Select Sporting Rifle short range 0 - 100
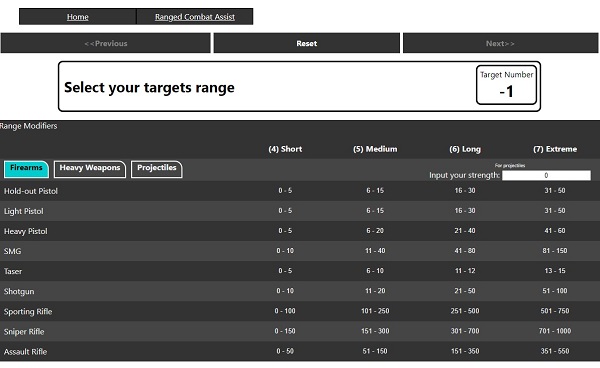Image resolution: width=600 pixels, height=368 pixels. point(285,311)
